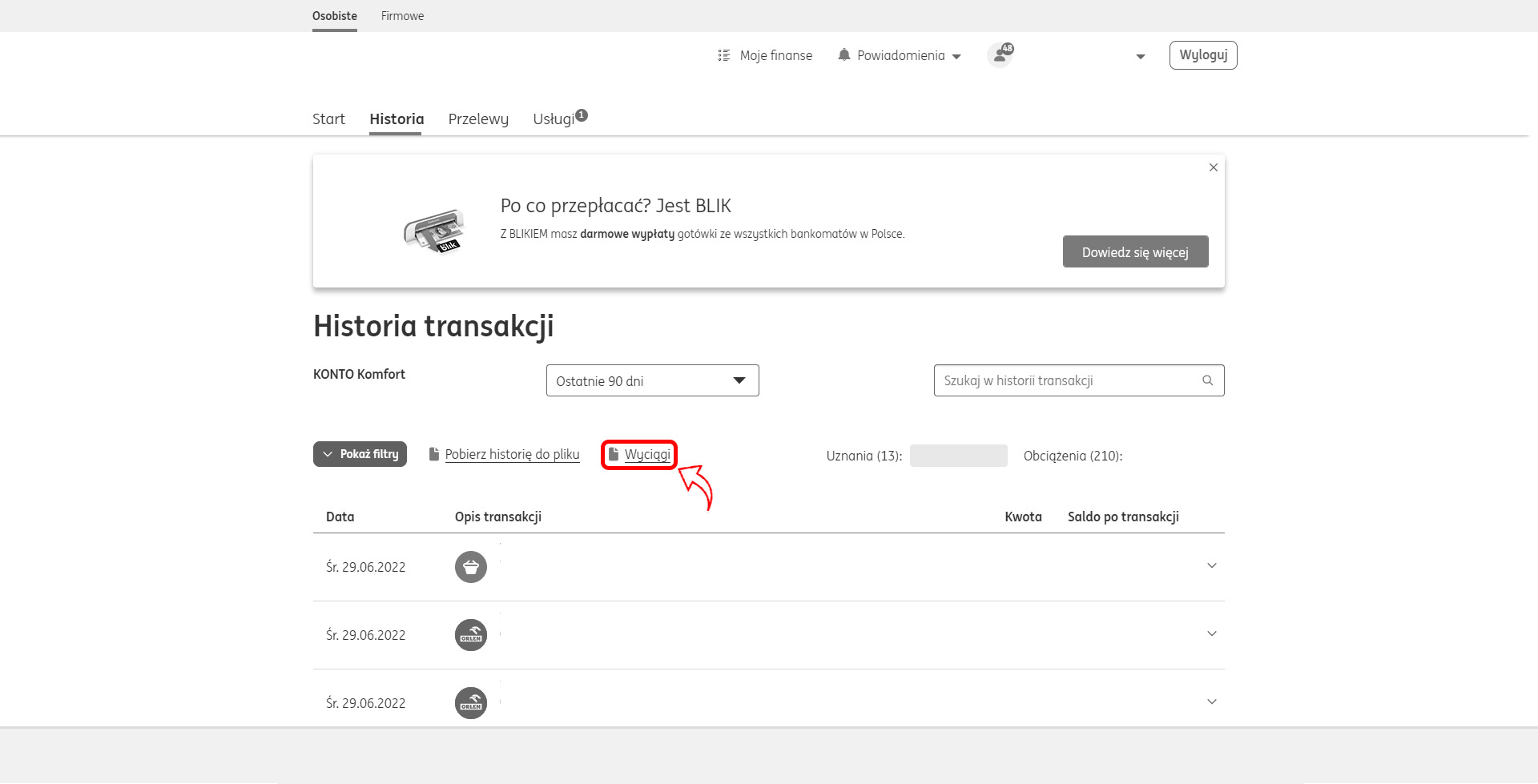Switch to Firmowe banking section
The height and width of the screenshot is (784, 1538).
(402, 16)
